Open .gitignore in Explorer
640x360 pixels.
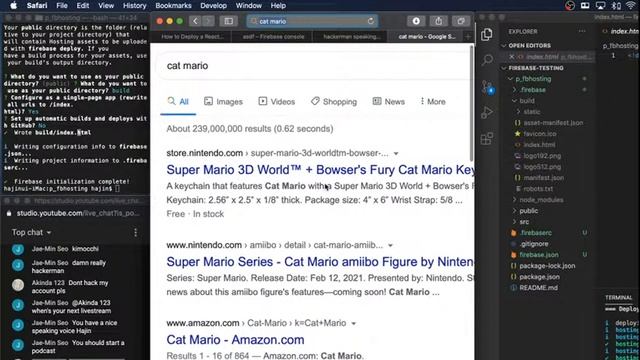coord(533,244)
